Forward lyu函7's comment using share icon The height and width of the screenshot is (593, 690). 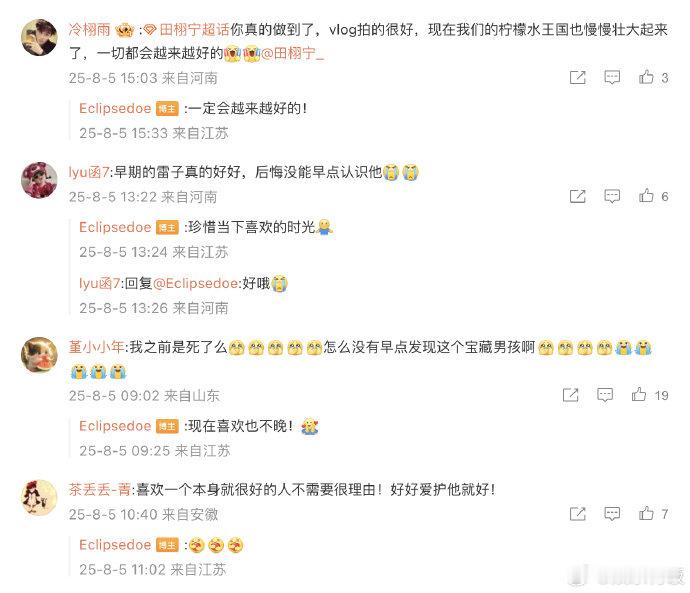tap(577, 196)
